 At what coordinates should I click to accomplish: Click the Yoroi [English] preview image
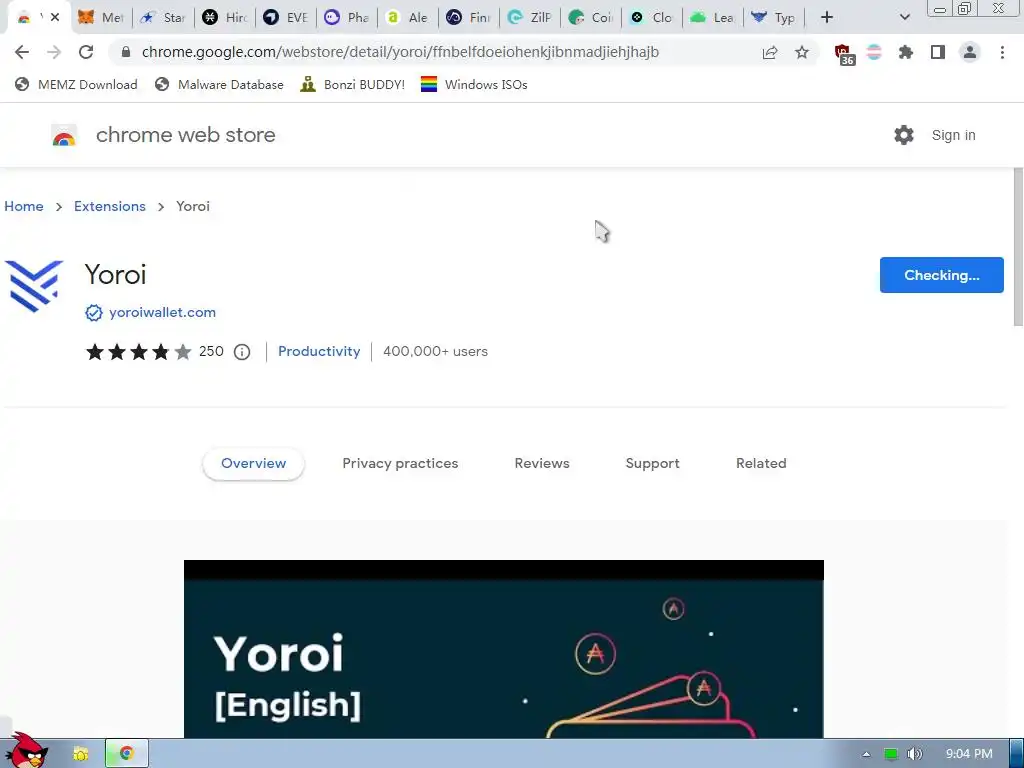point(504,649)
